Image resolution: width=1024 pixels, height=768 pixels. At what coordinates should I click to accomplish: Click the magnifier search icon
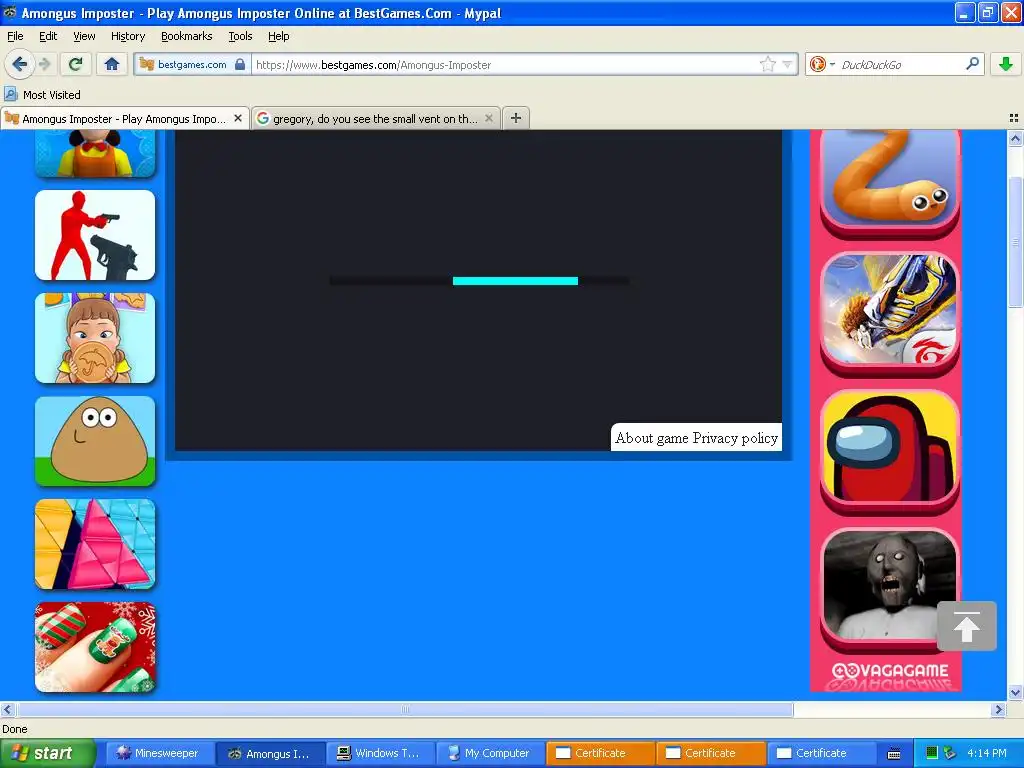coord(972,64)
